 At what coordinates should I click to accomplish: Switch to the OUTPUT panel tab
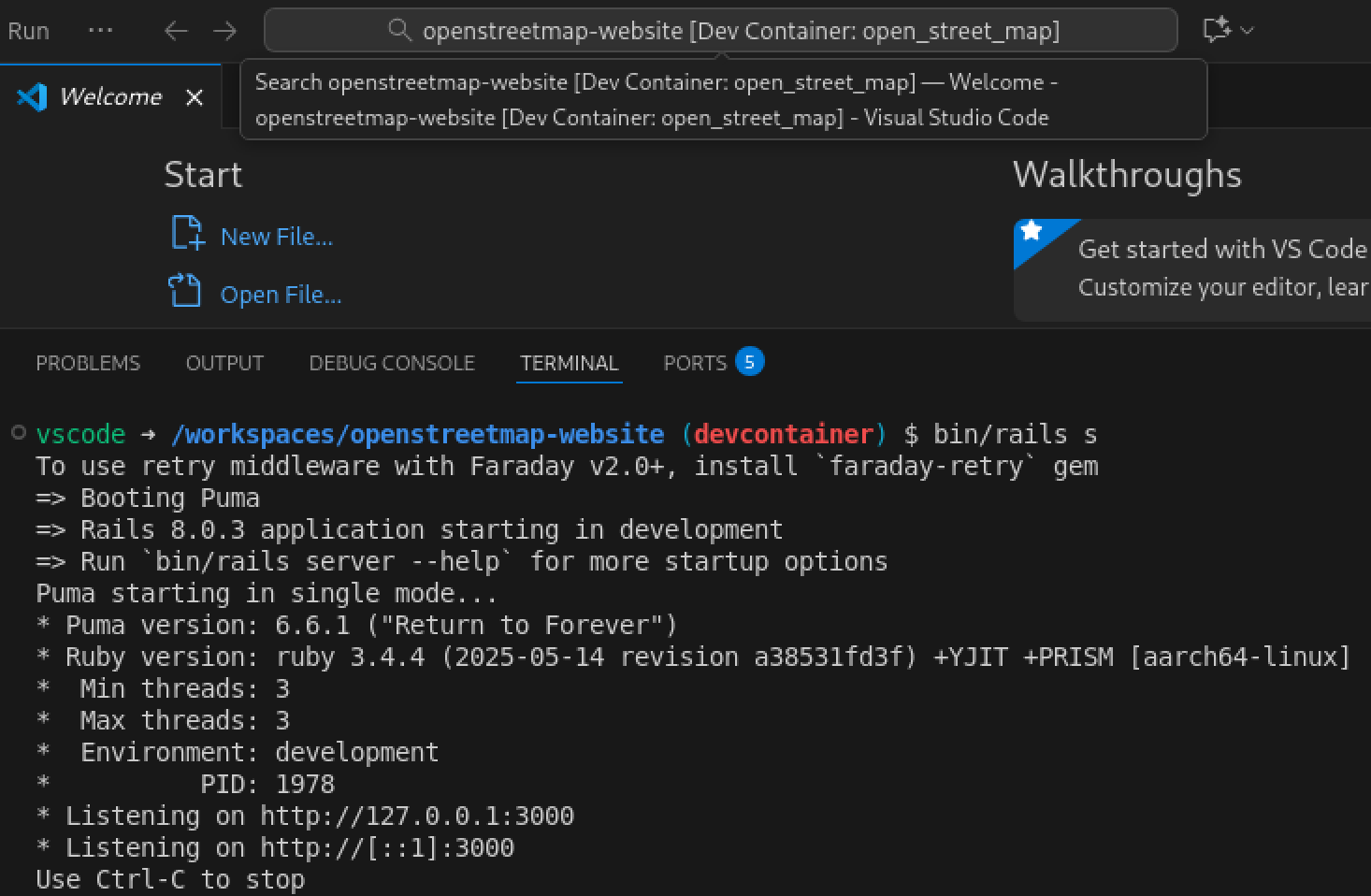pos(224,363)
